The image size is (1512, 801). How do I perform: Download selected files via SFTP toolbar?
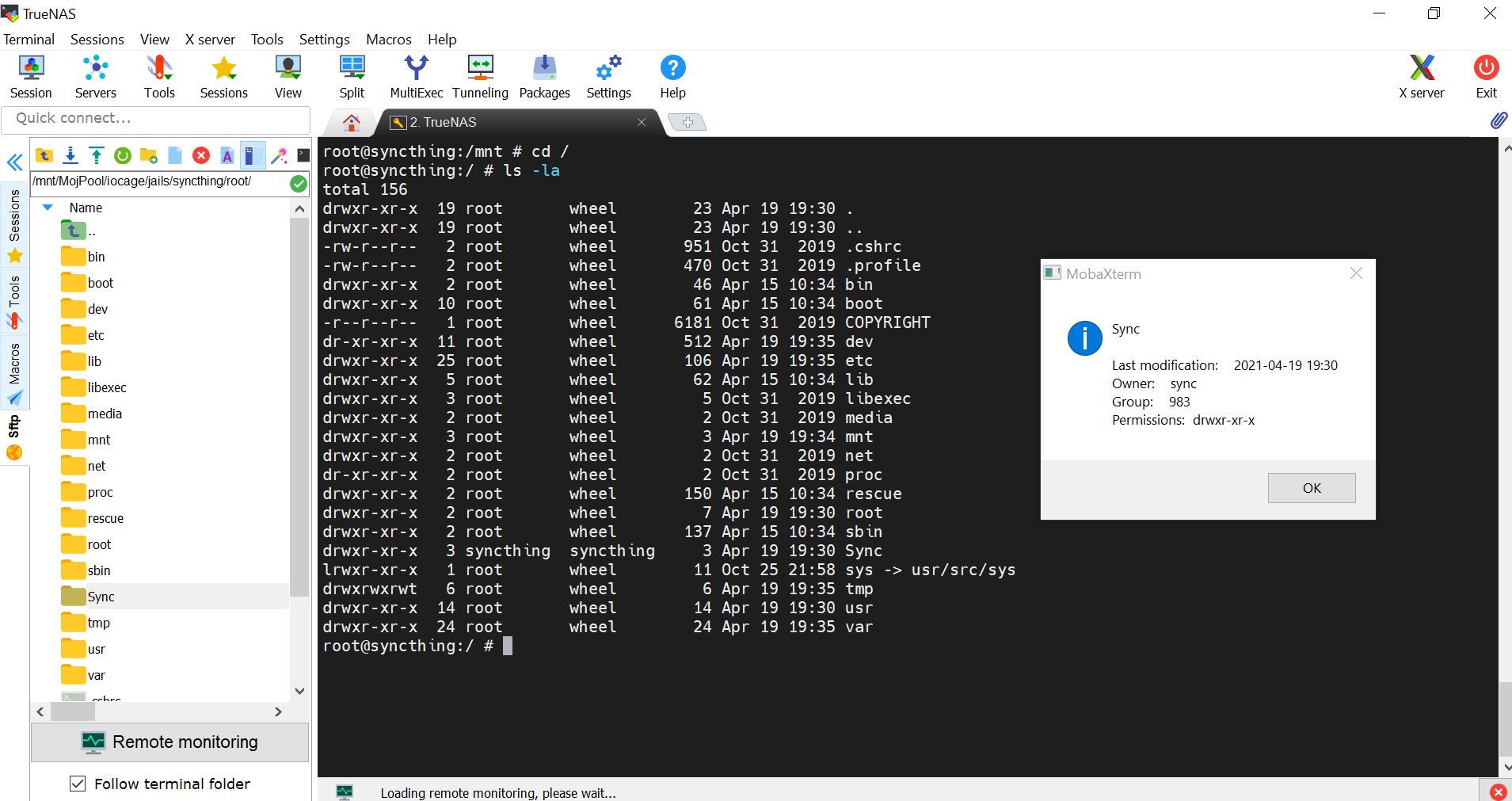pyautogui.click(x=70, y=155)
